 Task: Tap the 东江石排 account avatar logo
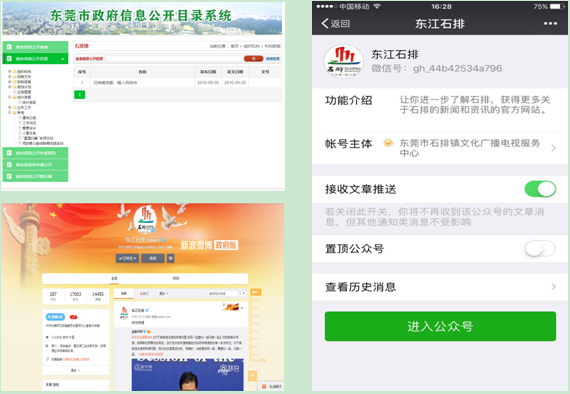coord(344,61)
